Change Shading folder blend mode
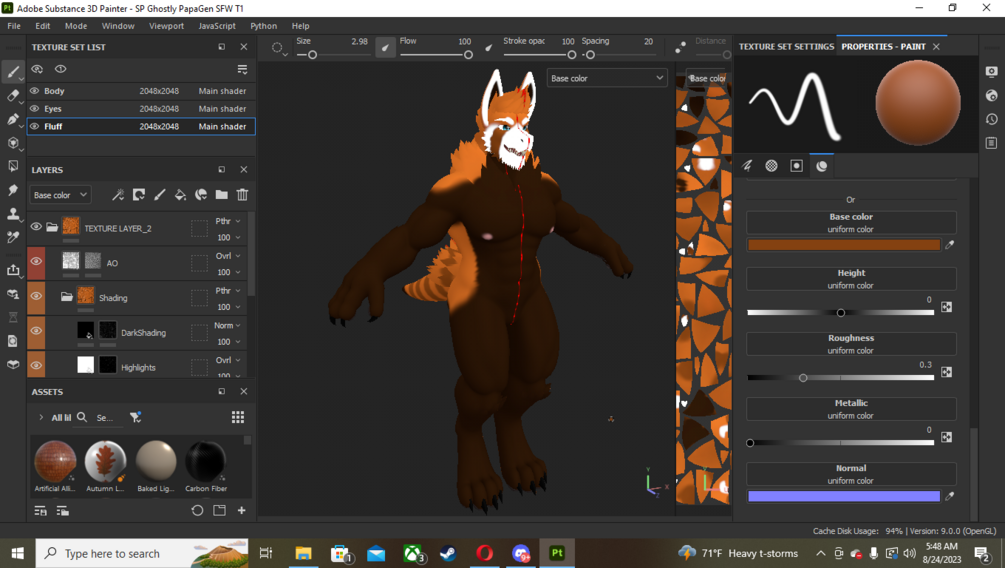The height and width of the screenshot is (568, 1005). point(228,290)
